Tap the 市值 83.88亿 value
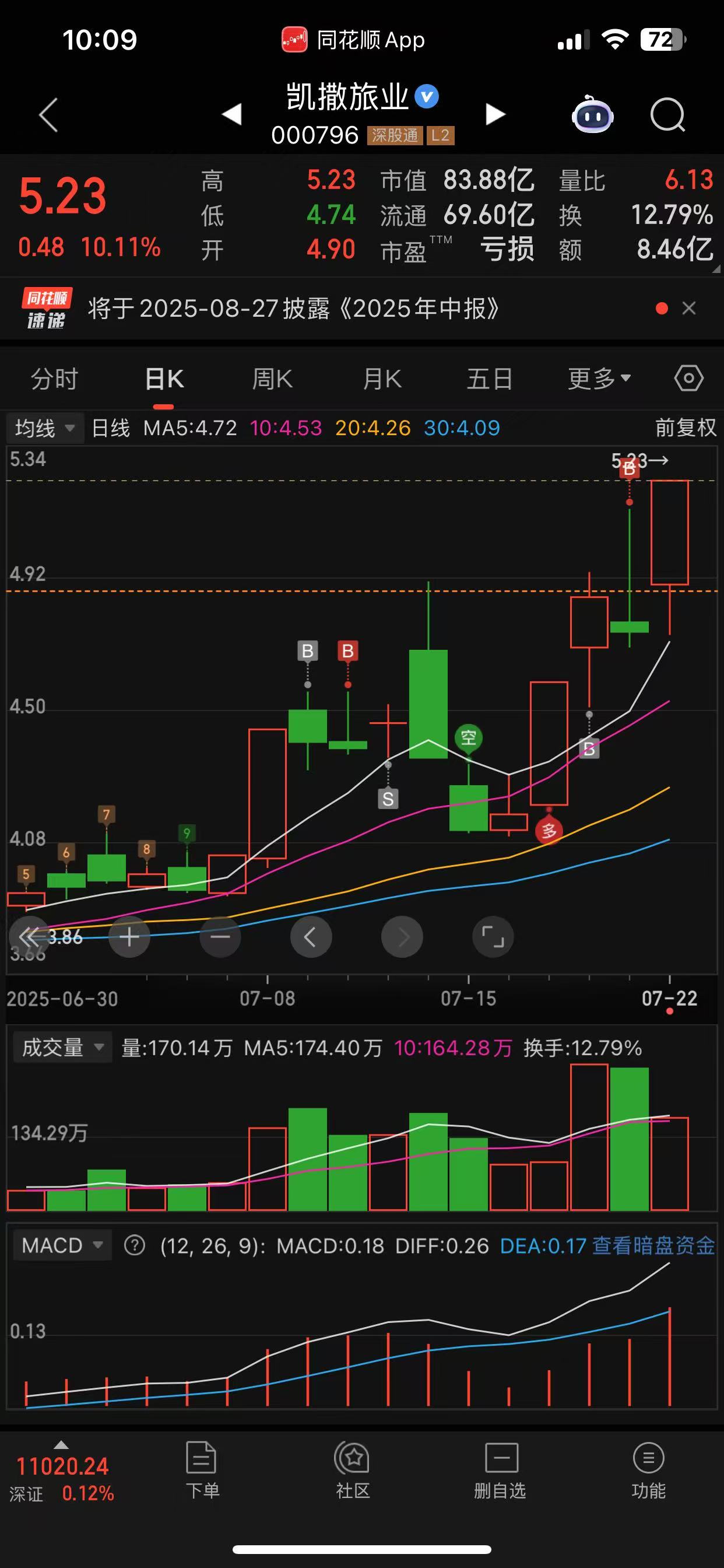The image size is (724, 1568). (489, 180)
